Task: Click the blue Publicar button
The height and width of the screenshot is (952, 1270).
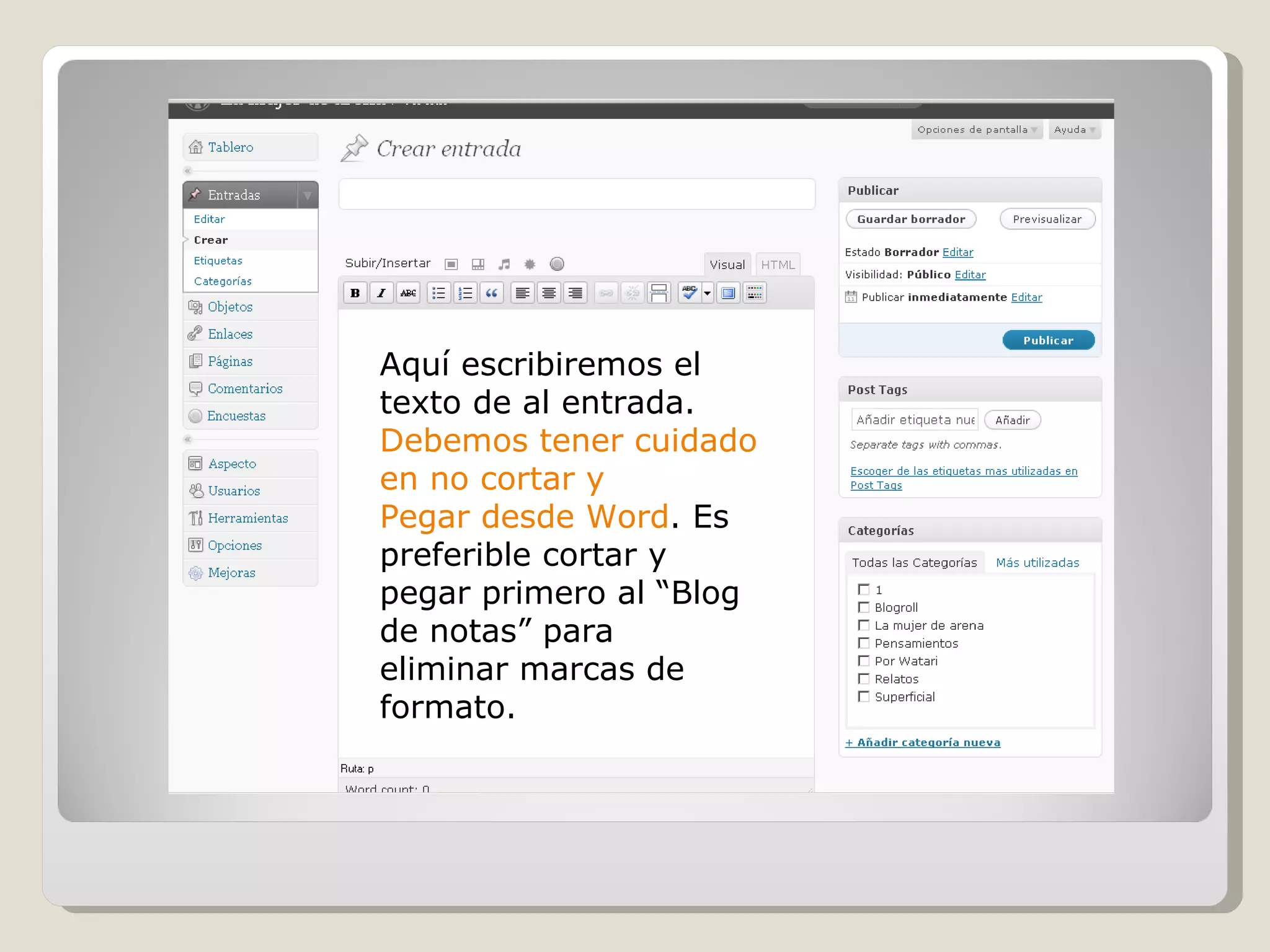Action: (x=1049, y=340)
